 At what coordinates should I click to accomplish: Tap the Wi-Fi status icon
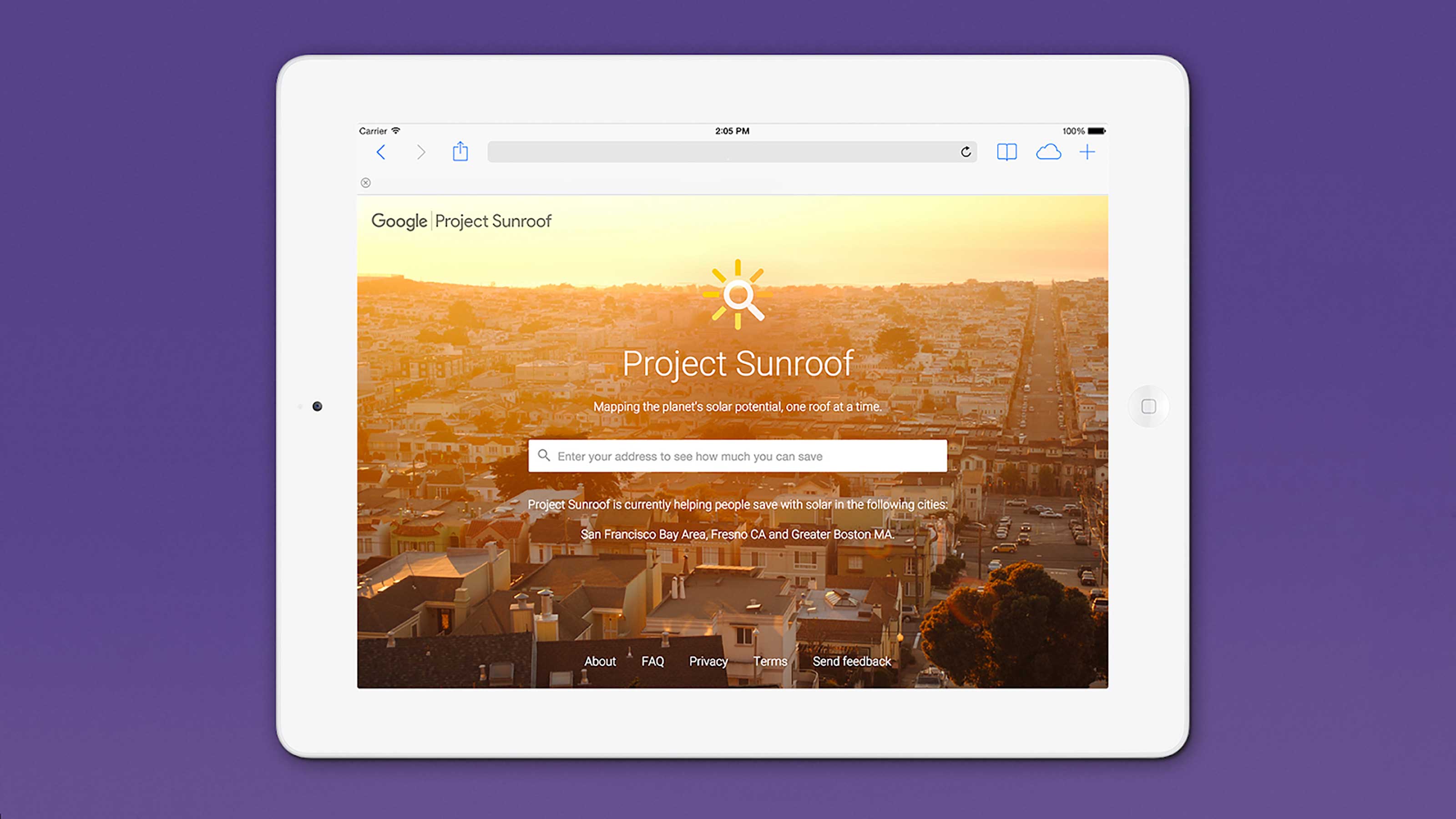pos(396,131)
